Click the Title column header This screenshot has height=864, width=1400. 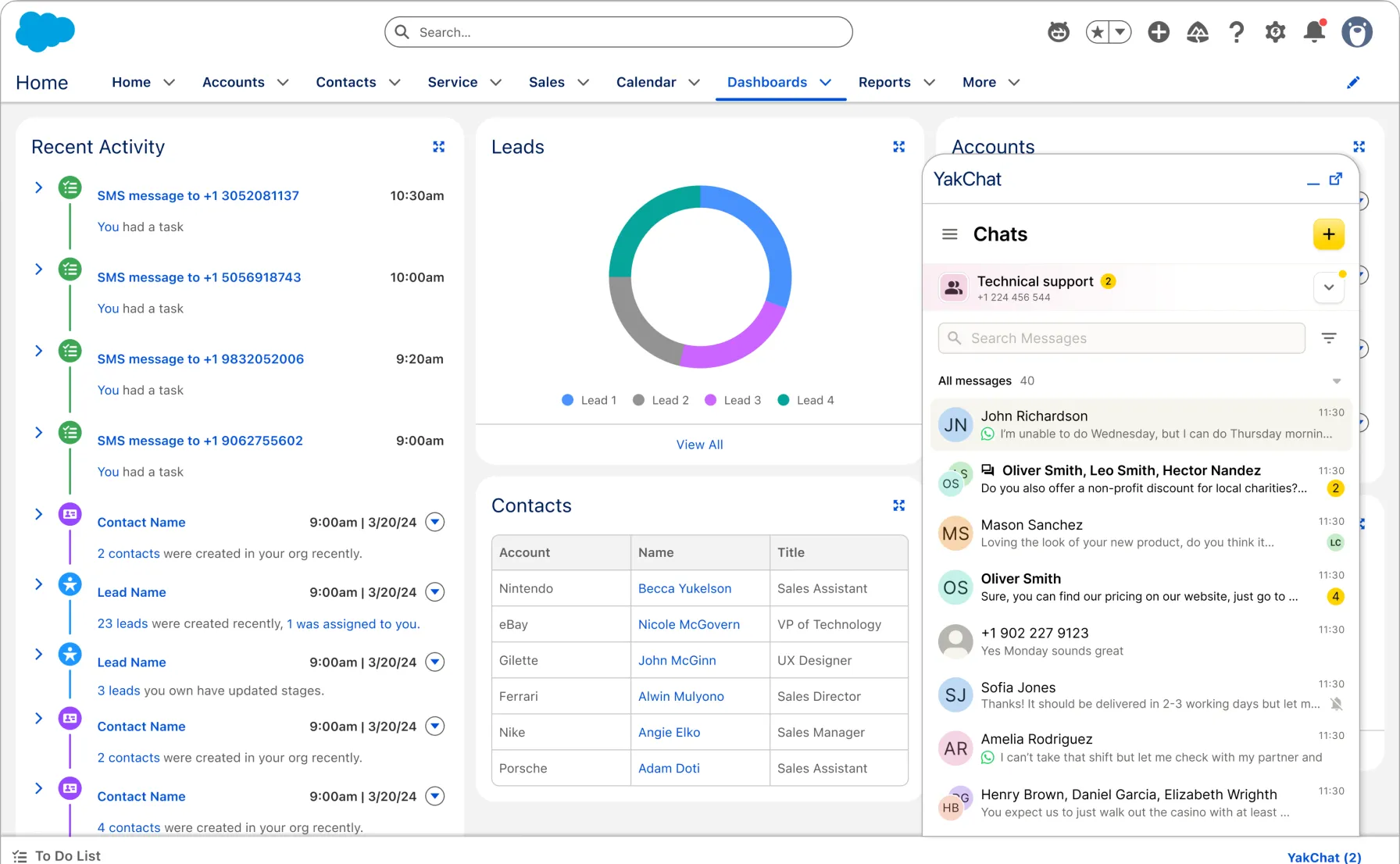click(838, 552)
